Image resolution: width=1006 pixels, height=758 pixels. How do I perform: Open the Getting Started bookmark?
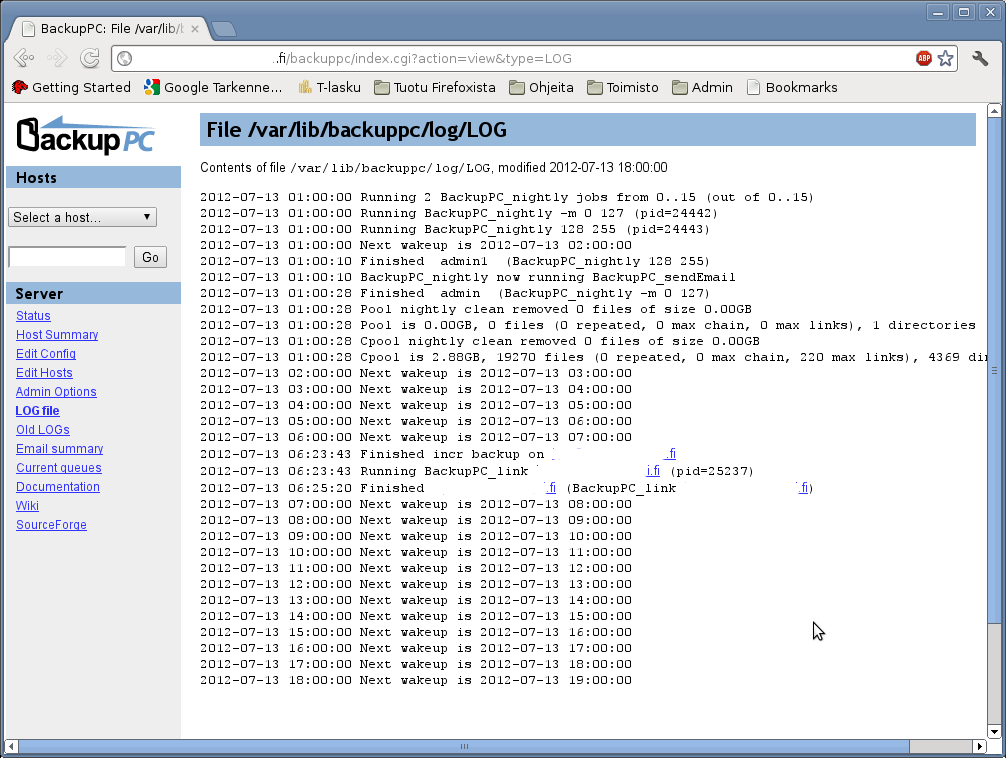point(71,87)
